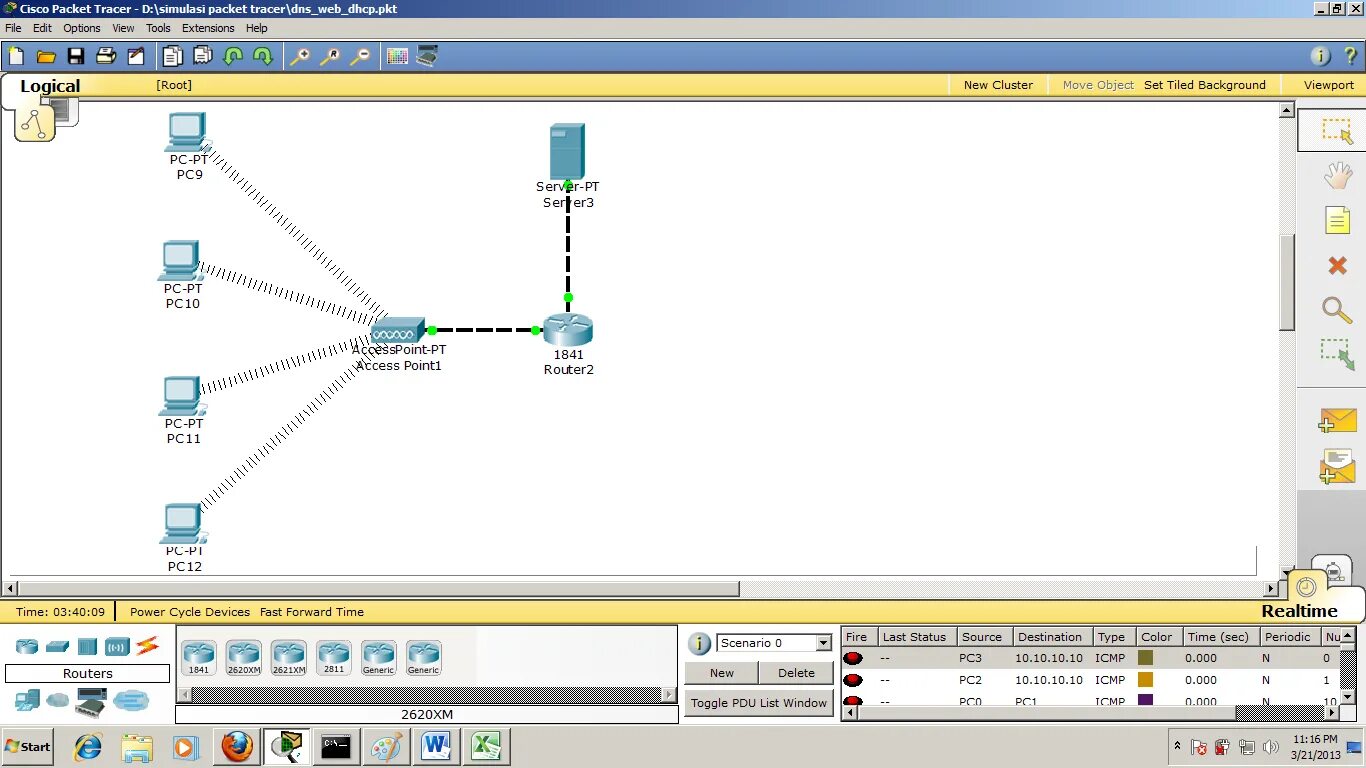
Task: Undo the last action
Action: point(233,56)
